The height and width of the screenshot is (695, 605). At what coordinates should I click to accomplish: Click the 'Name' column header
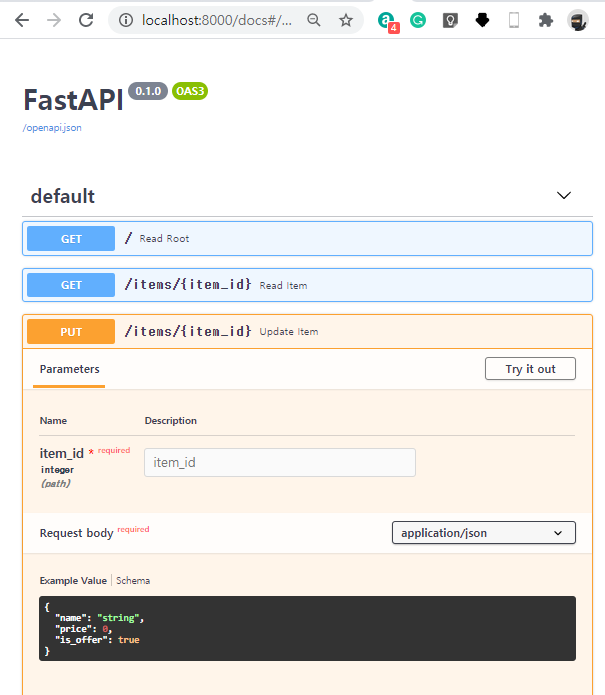coord(53,421)
